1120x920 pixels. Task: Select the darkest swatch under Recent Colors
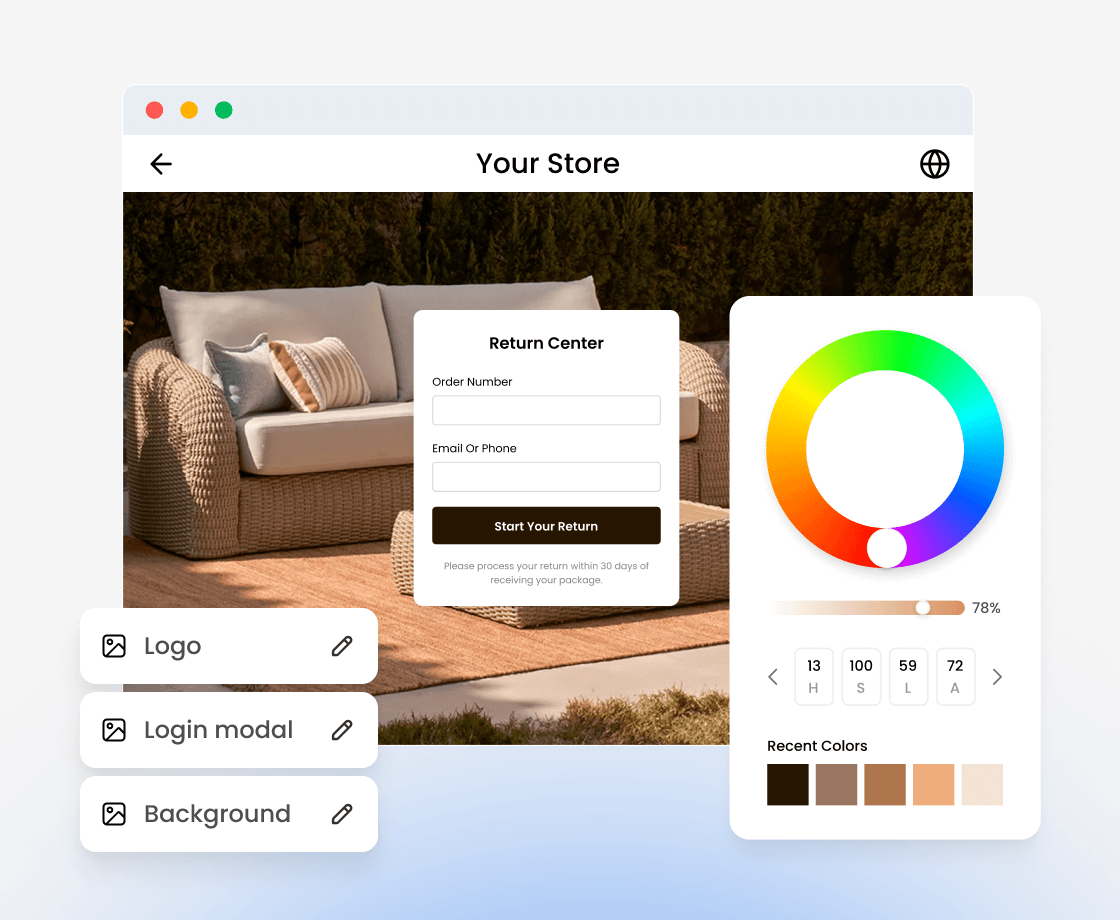click(x=787, y=785)
